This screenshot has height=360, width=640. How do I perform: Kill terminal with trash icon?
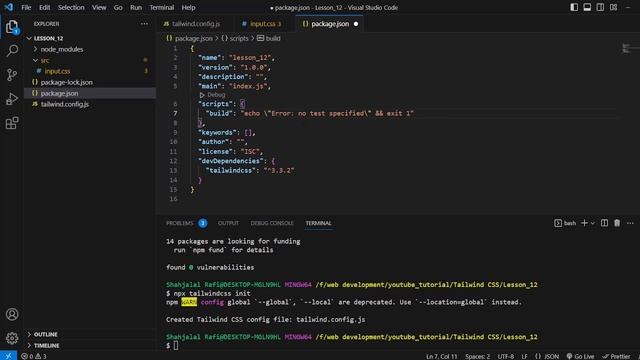click(x=617, y=223)
